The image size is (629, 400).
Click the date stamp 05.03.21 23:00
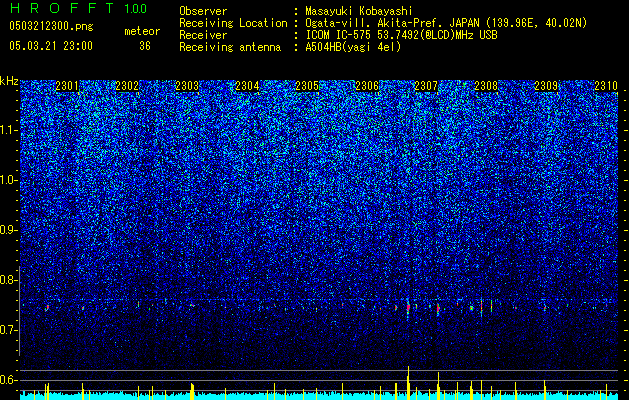coord(51,46)
